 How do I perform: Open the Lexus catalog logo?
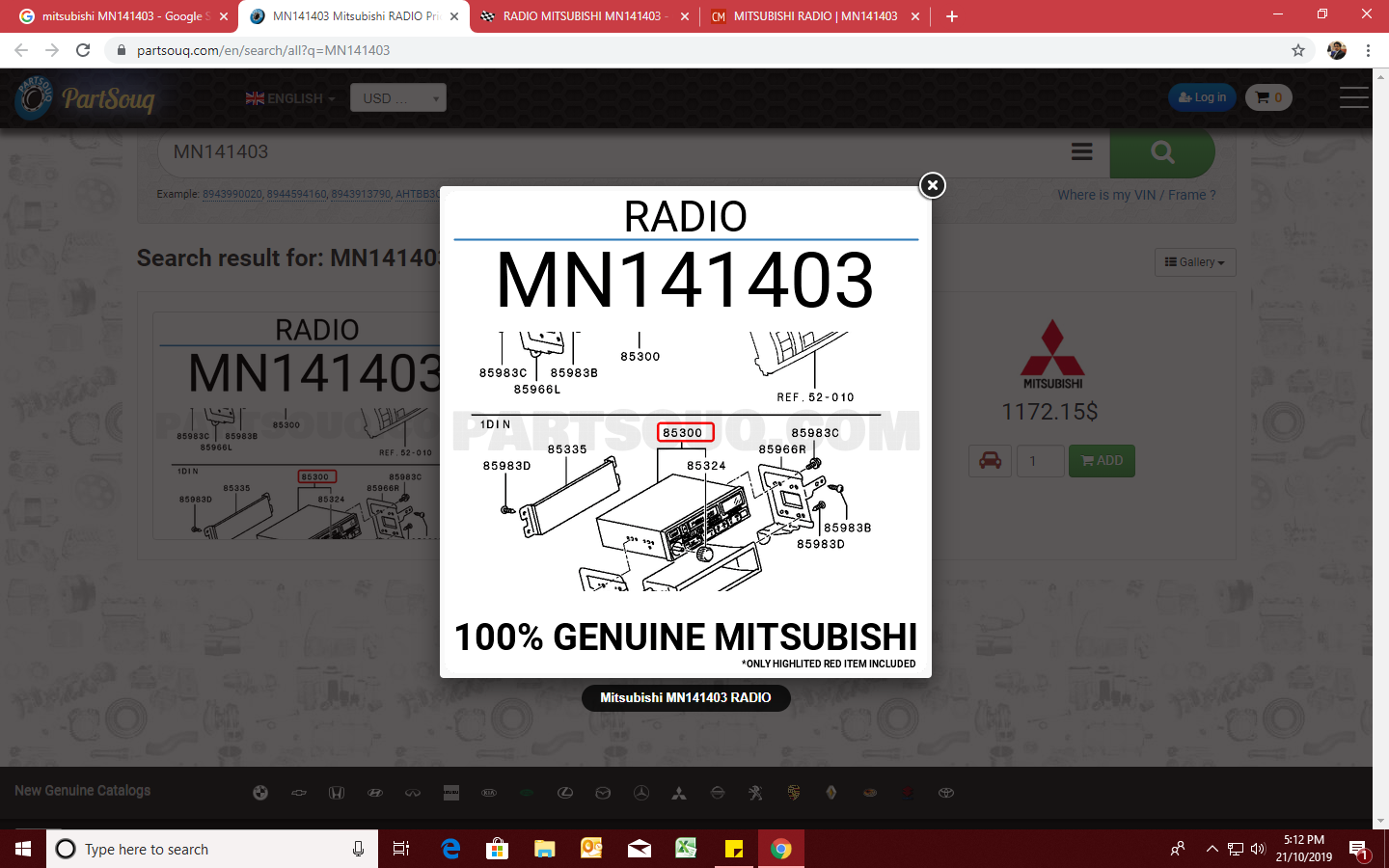point(565,793)
